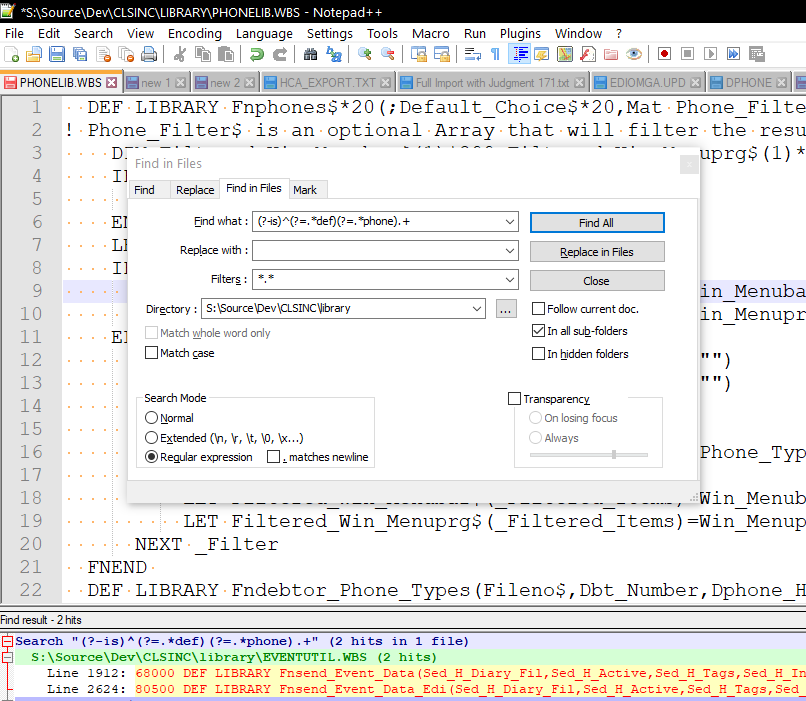Collapse the EVENTUTIL.WBS results node

(7, 657)
